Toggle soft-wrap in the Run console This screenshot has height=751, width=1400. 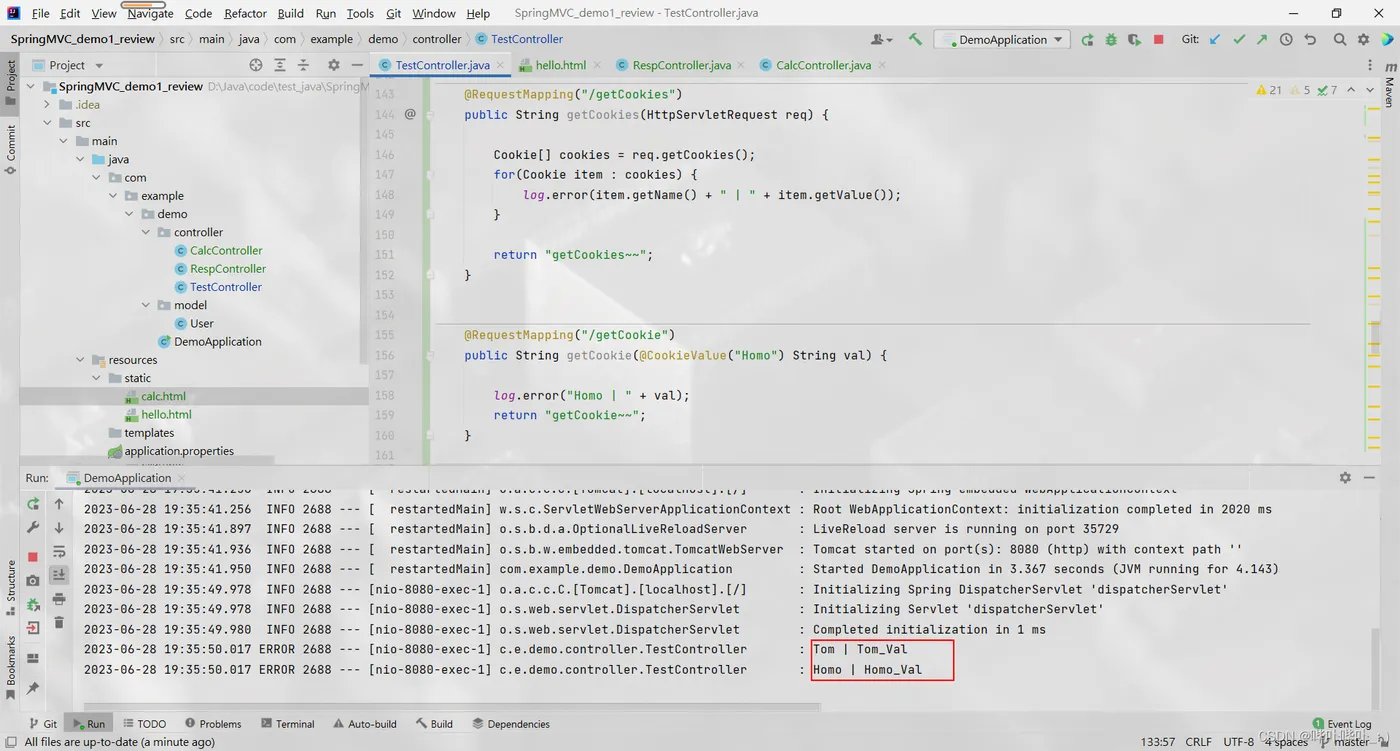coord(59,551)
